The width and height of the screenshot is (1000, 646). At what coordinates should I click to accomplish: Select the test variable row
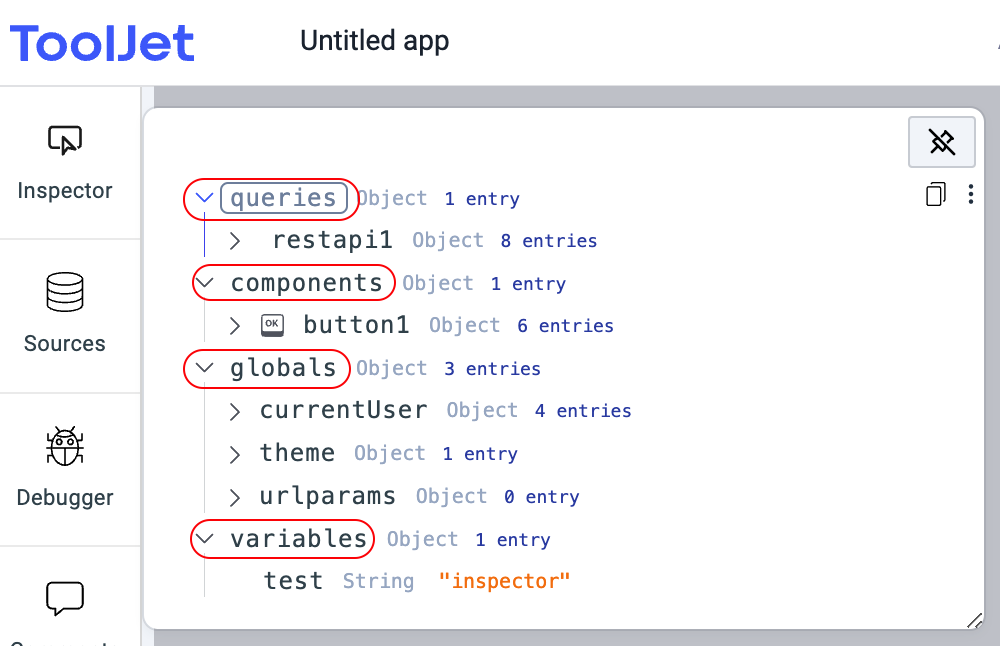pos(293,581)
